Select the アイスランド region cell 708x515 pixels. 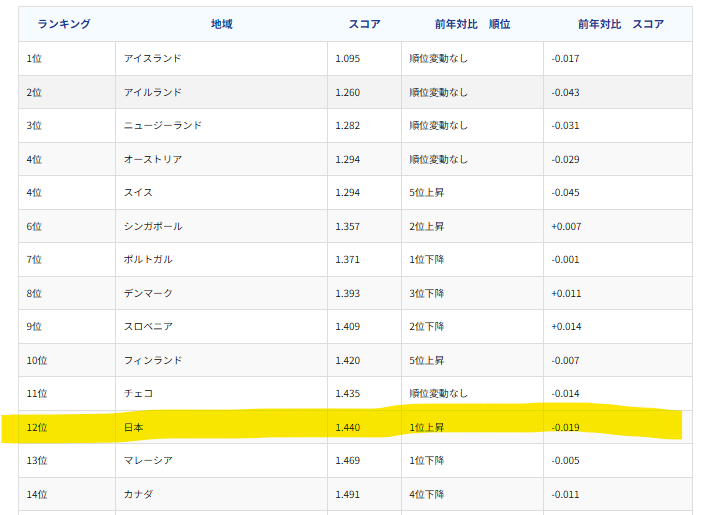coord(152,58)
